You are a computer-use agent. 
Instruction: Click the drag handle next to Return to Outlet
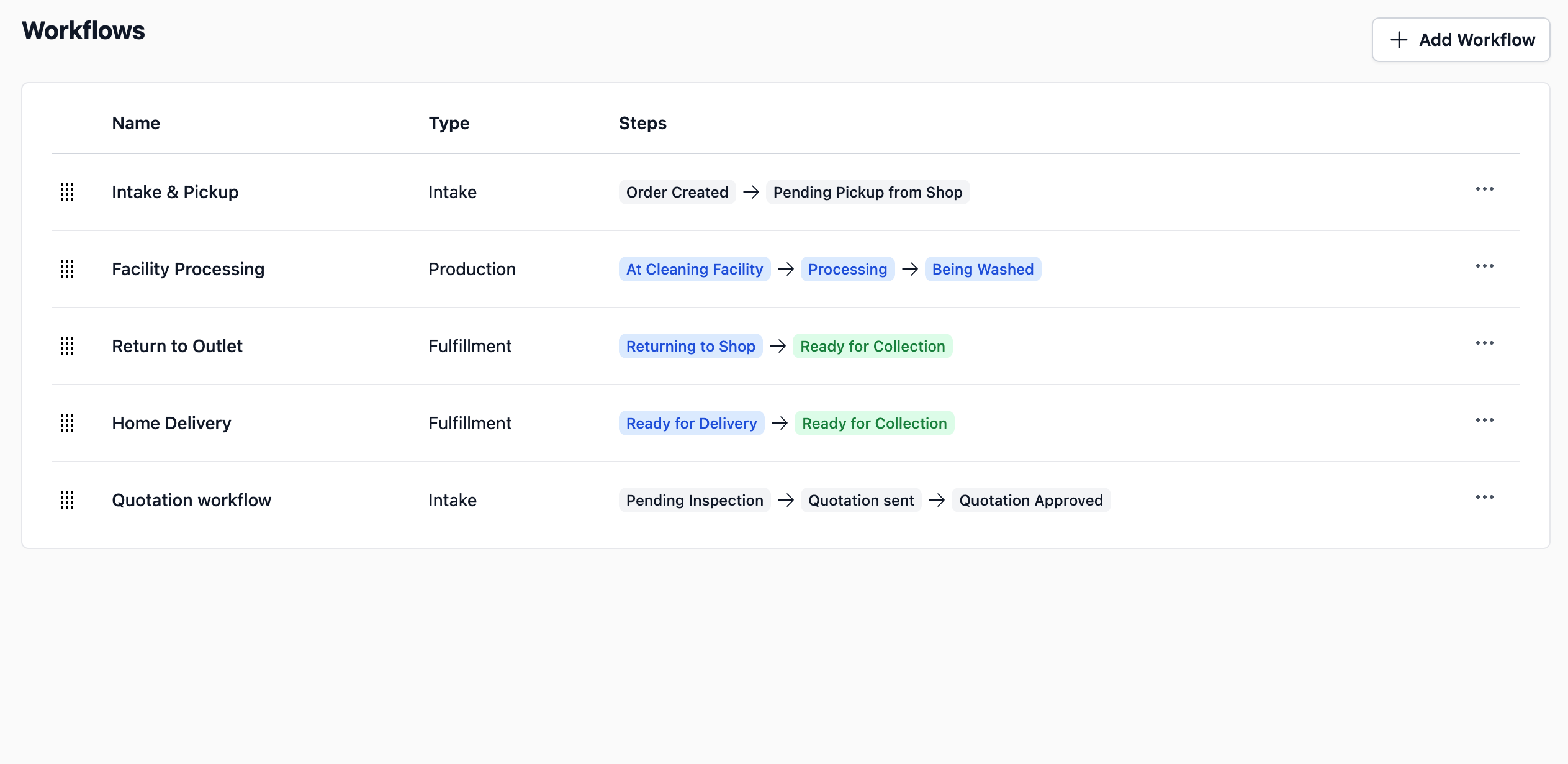tap(67, 347)
